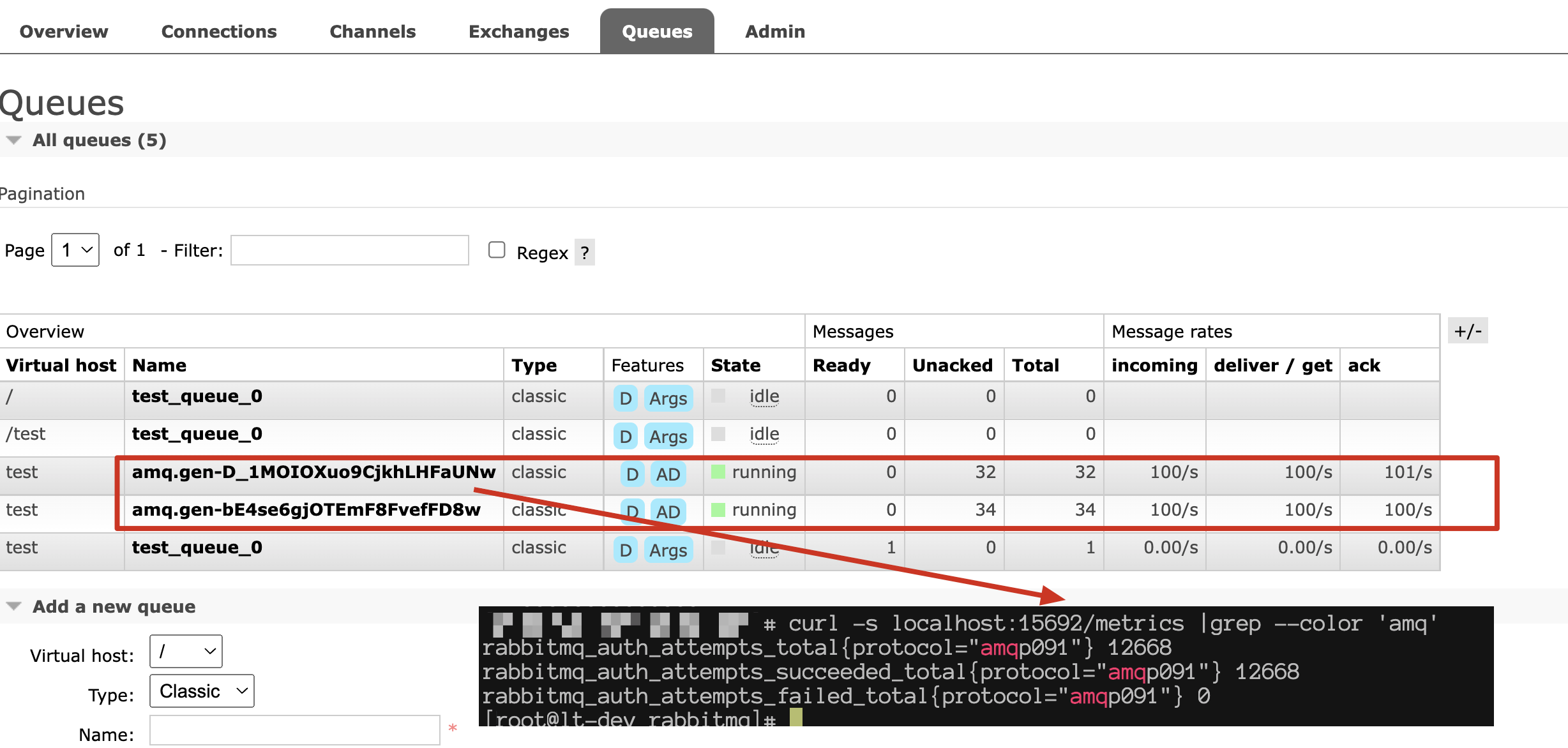
Task: Open Virtual host dropdown for new queue
Action: (186, 651)
